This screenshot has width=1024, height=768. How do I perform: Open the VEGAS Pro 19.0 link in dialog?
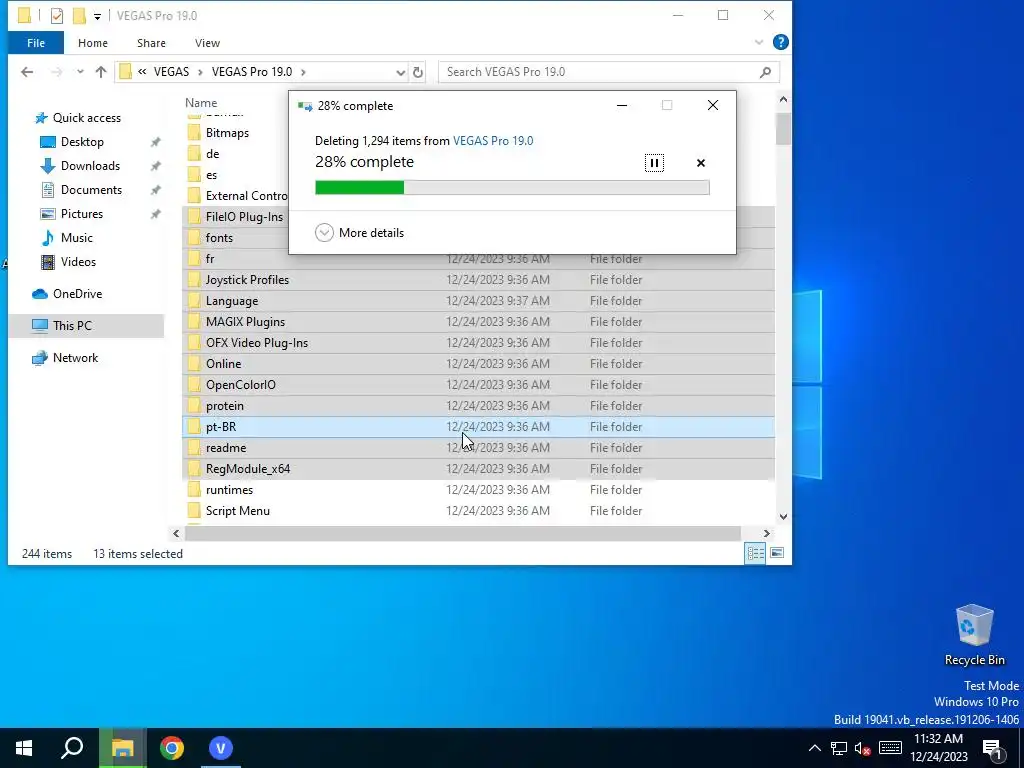[x=493, y=140]
